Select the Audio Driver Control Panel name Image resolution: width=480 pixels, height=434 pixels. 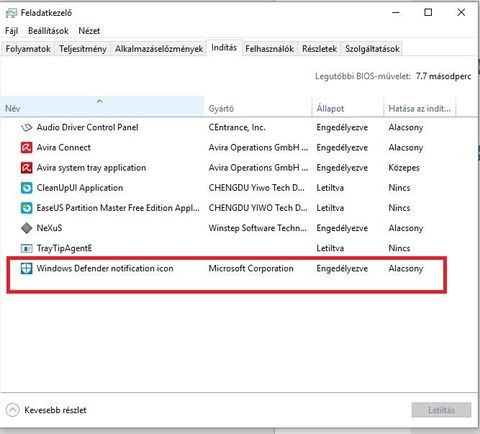coord(87,127)
